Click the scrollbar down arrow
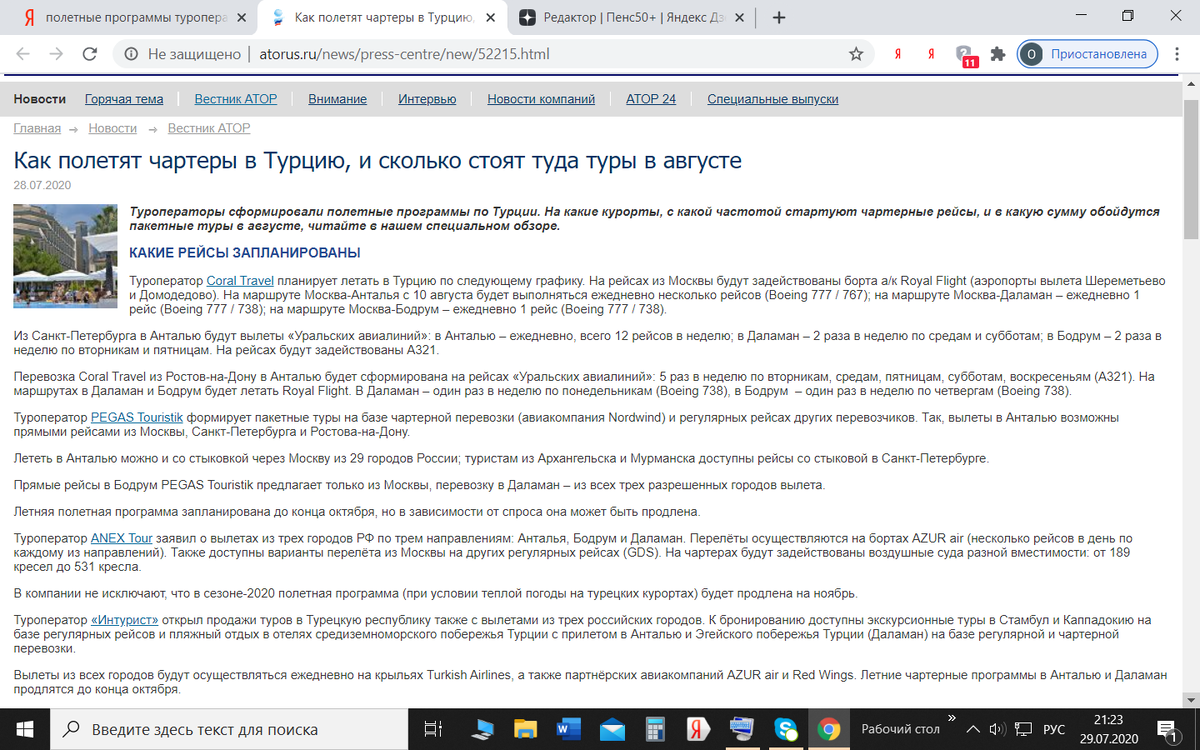 [1191, 700]
